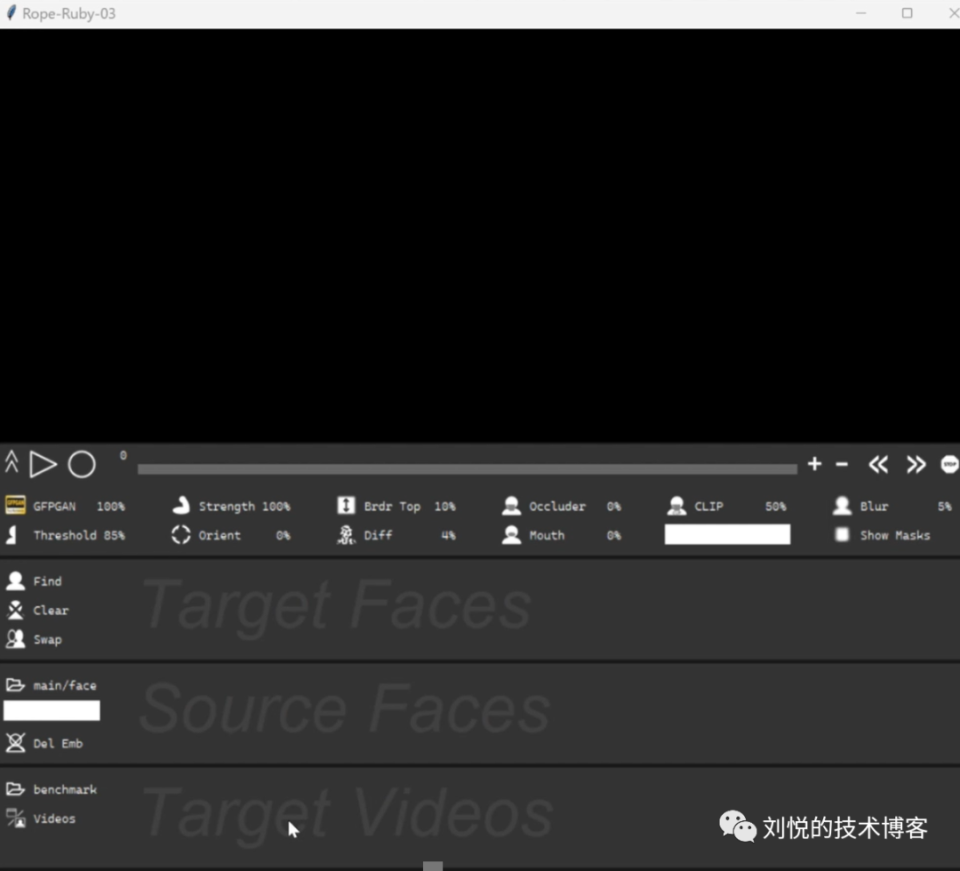Click the Videos label
The width and height of the screenshot is (960, 871).
click(x=54, y=818)
